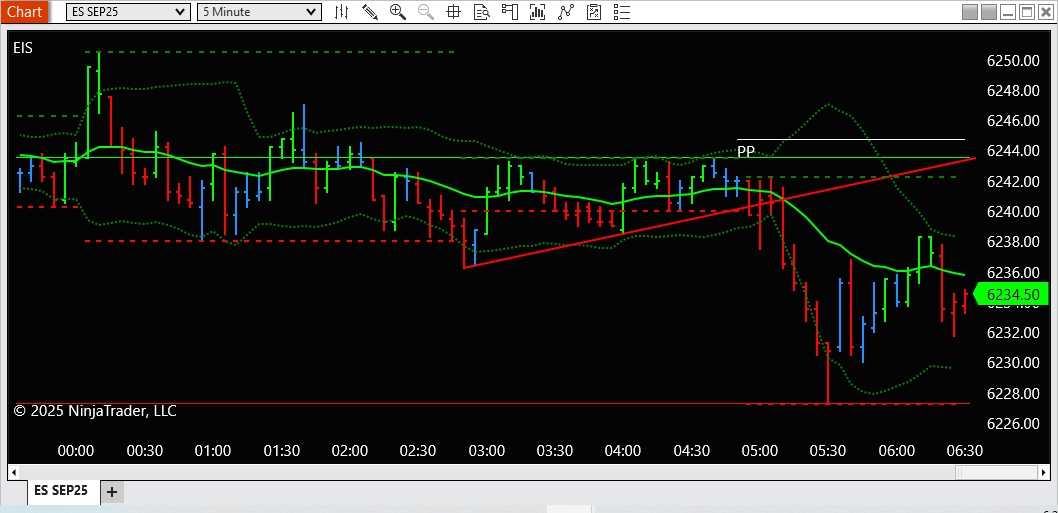Maximize the chart window
Viewport: 1058px width, 513px height.
[x=1027, y=12]
